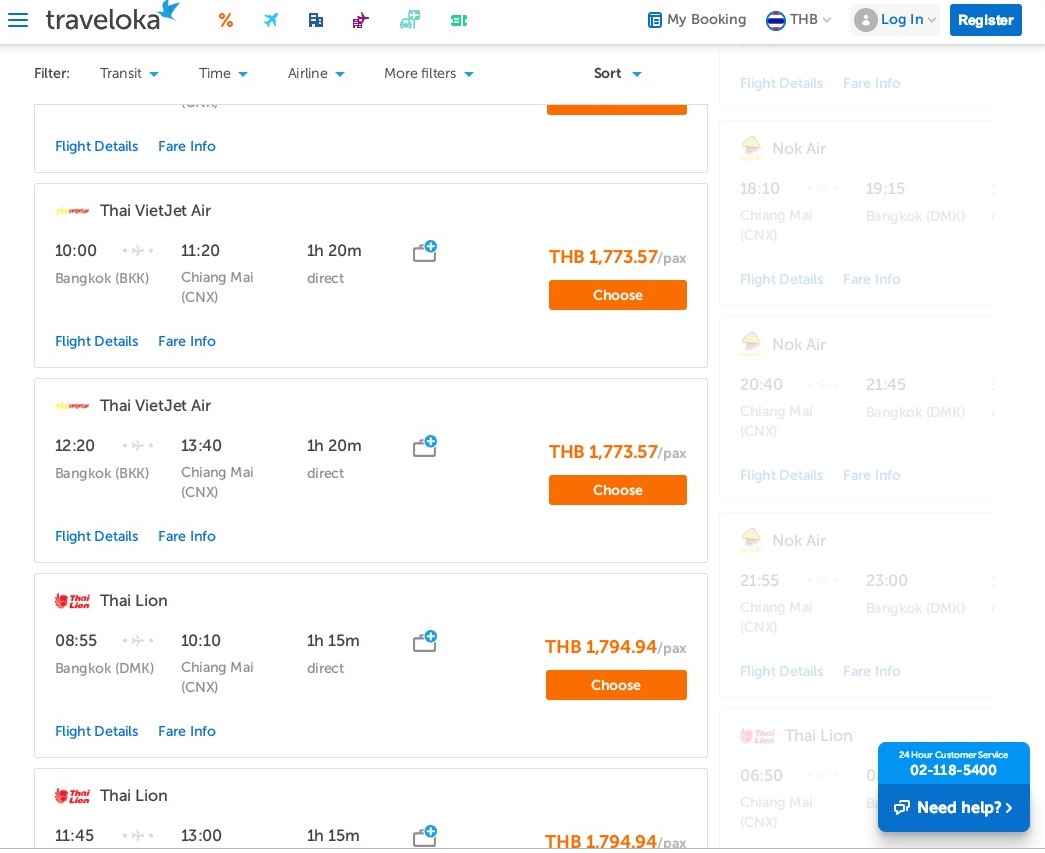Click customer service number 02-118-5400

pyautogui.click(x=953, y=770)
